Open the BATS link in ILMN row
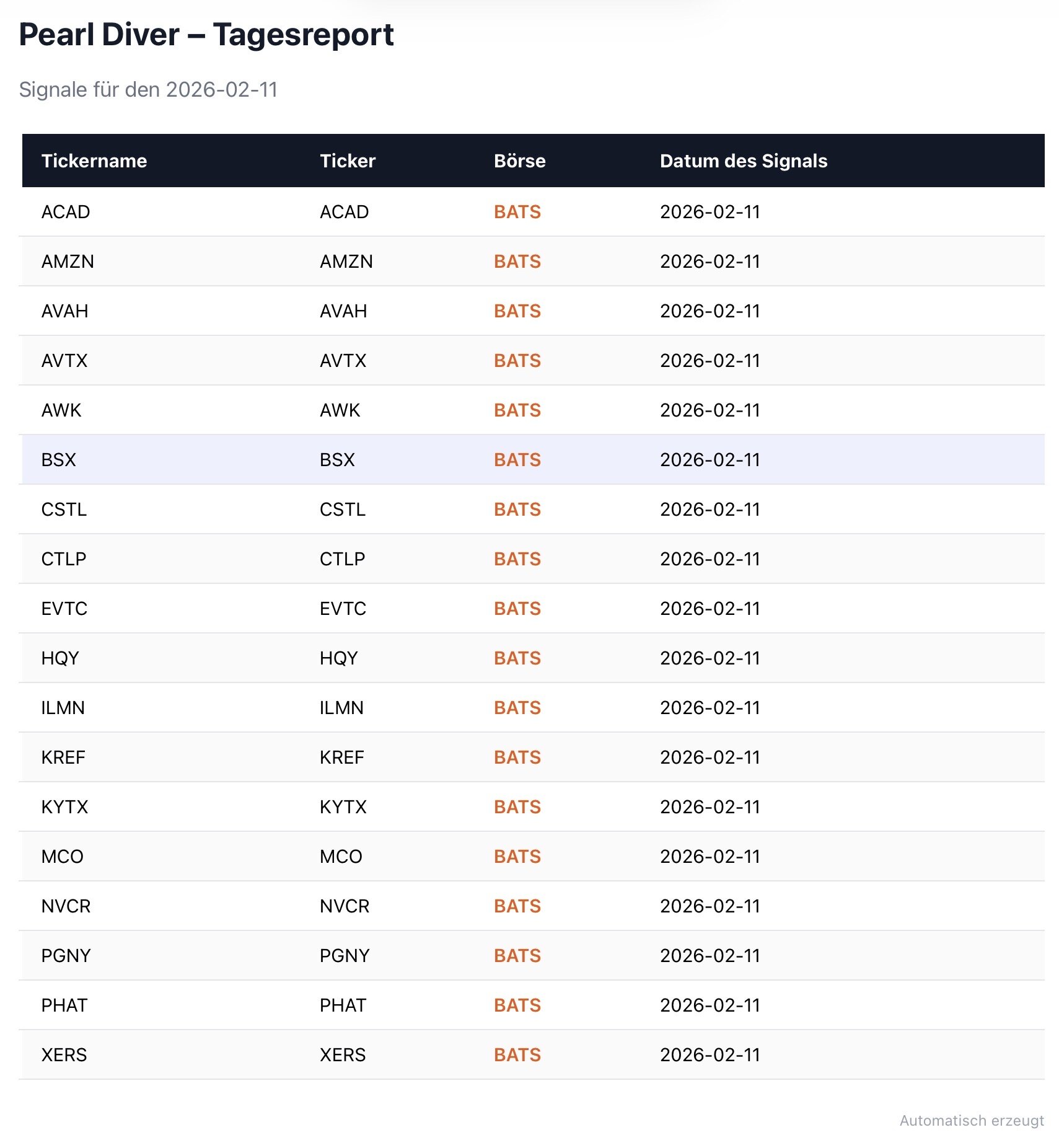The image size is (1059, 1148). point(517,708)
